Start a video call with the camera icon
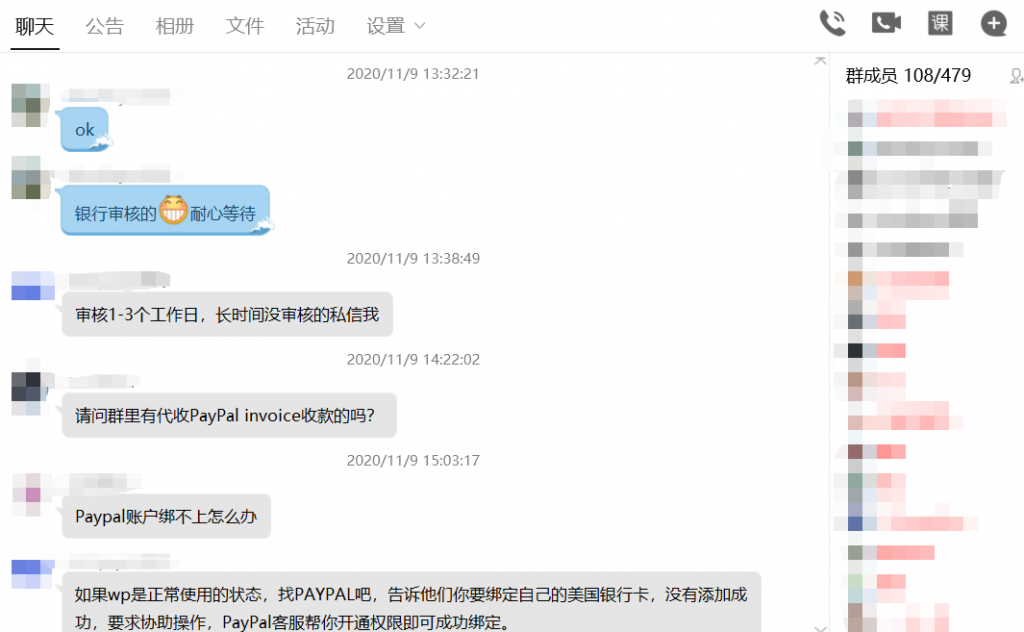 886,24
